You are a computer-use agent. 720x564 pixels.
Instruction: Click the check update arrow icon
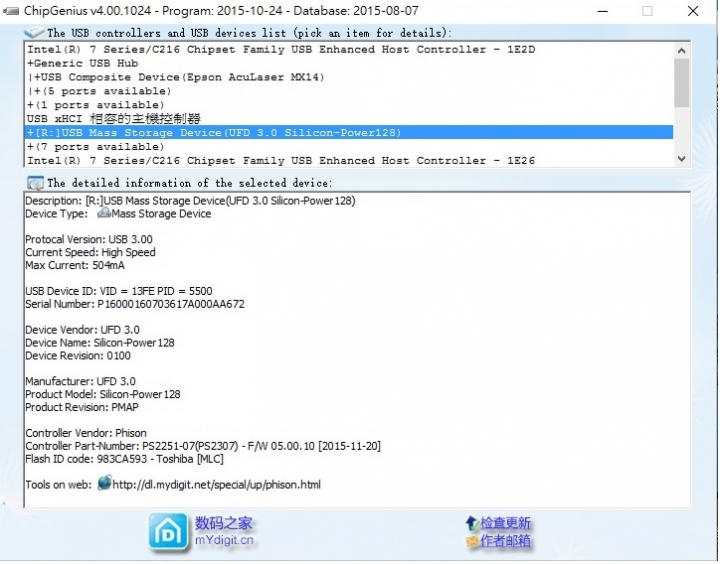[472, 523]
